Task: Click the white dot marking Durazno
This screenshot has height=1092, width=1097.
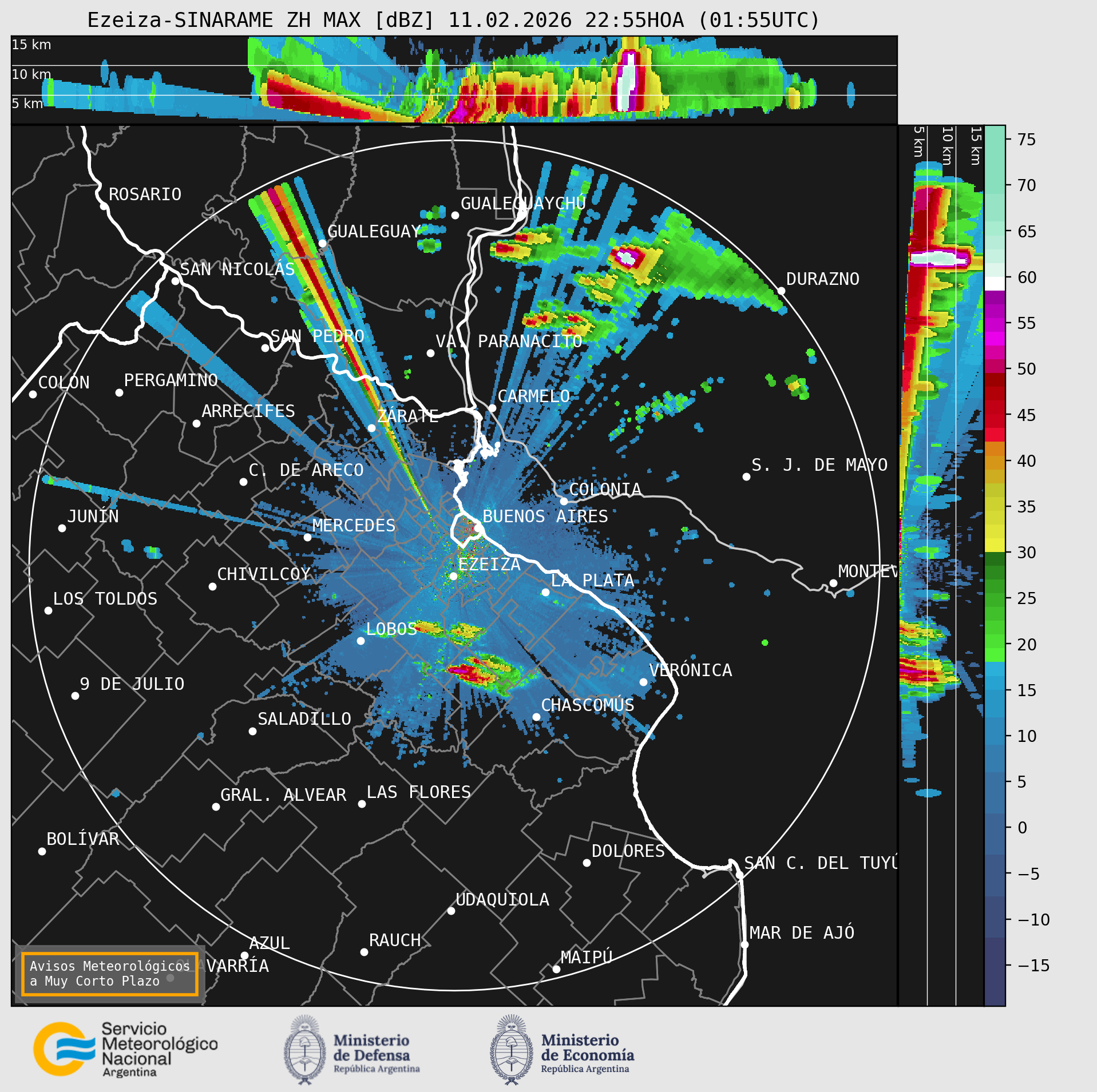Action: (781, 291)
